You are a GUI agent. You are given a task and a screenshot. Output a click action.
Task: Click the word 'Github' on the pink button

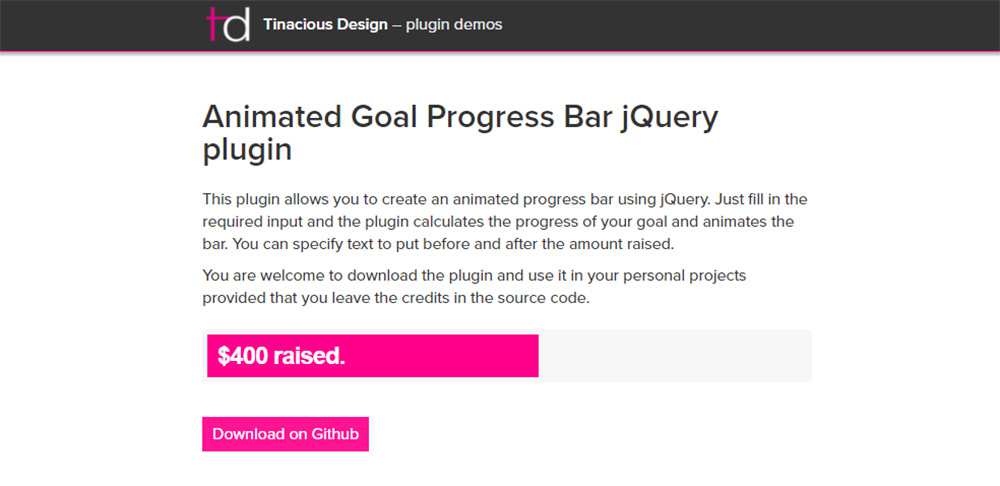click(335, 434)
